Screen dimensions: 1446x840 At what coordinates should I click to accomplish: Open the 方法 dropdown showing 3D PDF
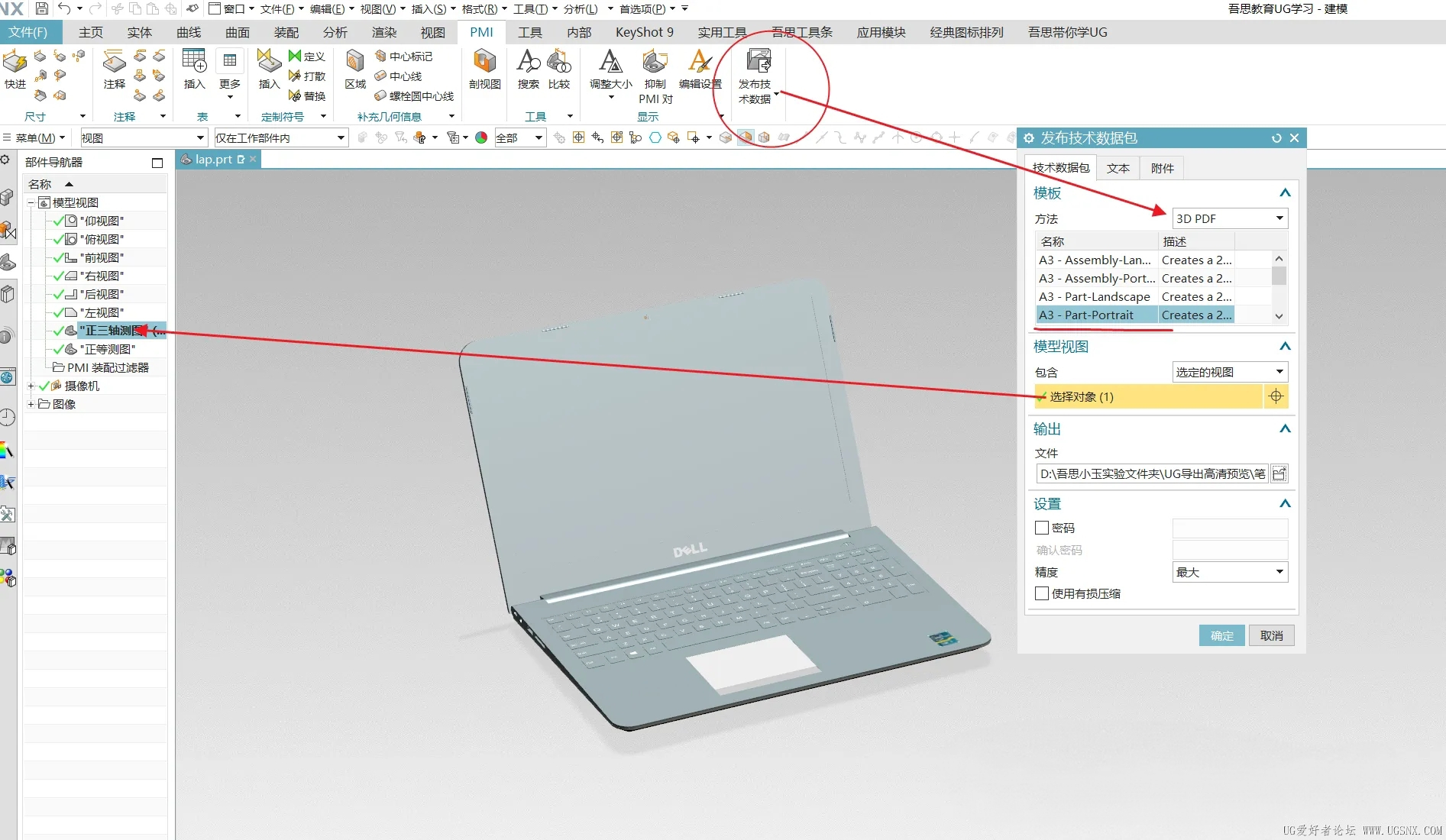point(1231,218)
